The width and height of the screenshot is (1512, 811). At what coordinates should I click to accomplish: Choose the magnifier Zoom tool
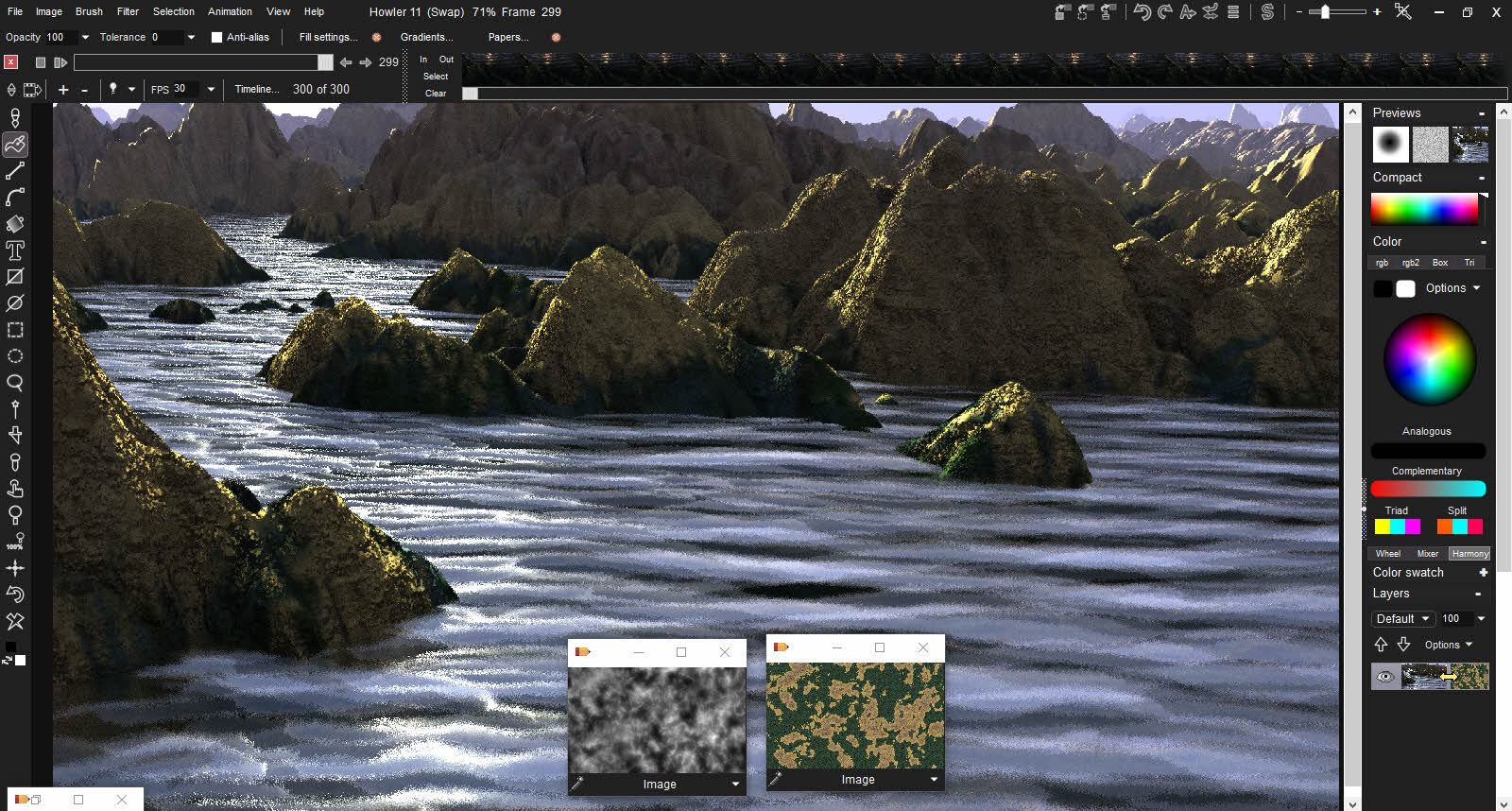15,383
